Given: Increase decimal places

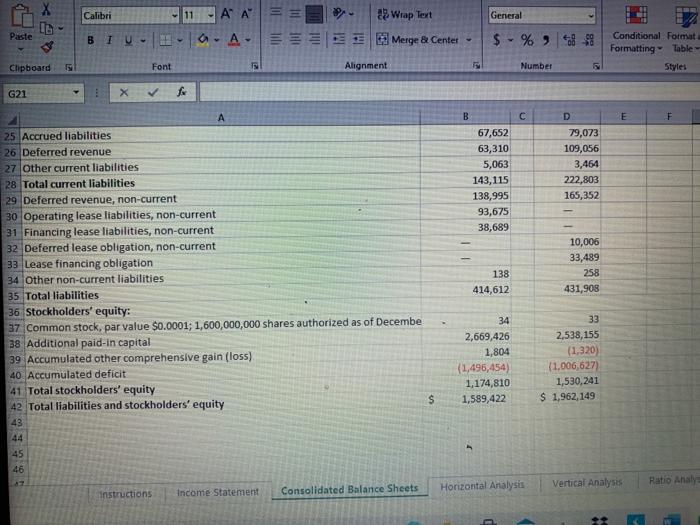Looking at the screenshot, I should click(x=569, y=40).
